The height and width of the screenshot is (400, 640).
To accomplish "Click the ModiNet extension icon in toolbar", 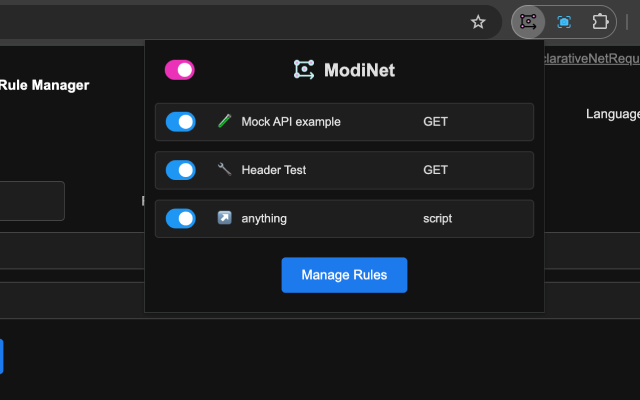I will click(x=528, y=22).
